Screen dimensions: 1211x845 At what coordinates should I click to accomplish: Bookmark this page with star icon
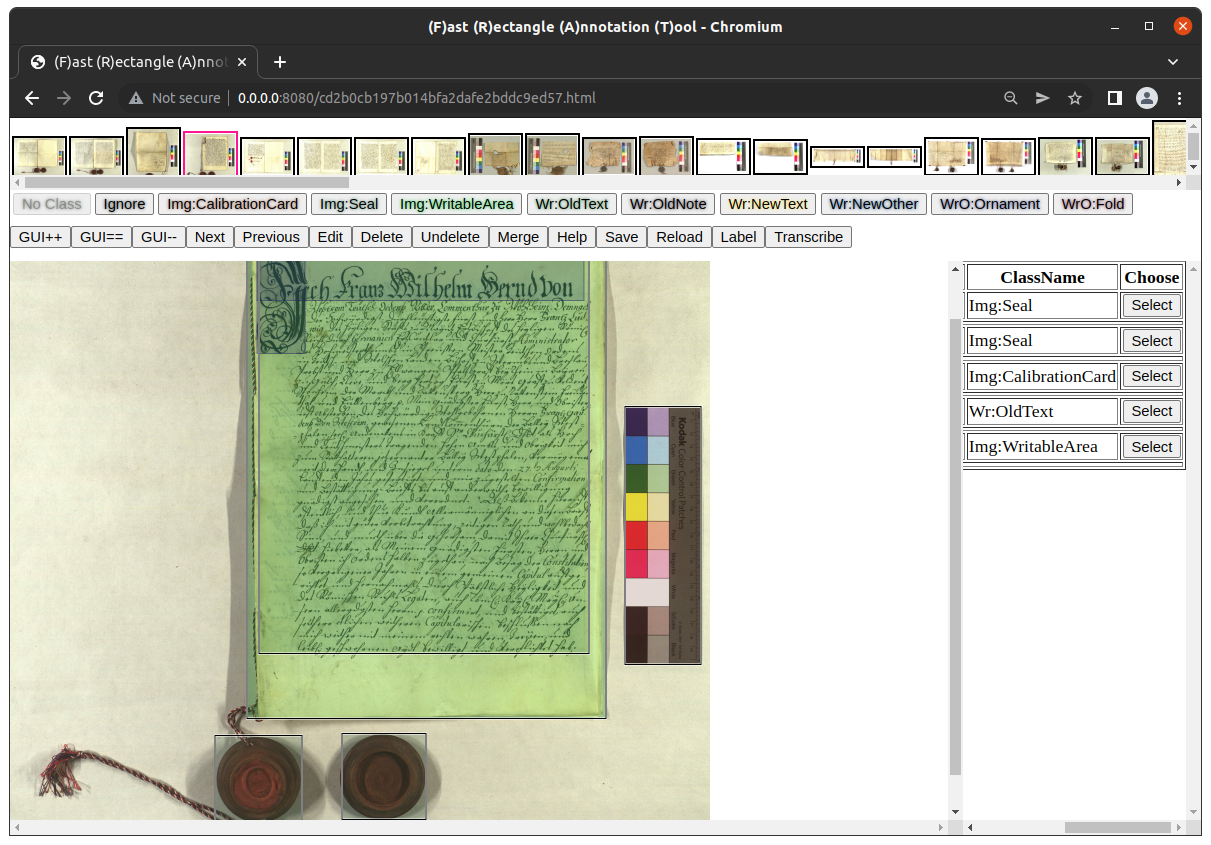pyautogui.click(x=1075, y=98)
